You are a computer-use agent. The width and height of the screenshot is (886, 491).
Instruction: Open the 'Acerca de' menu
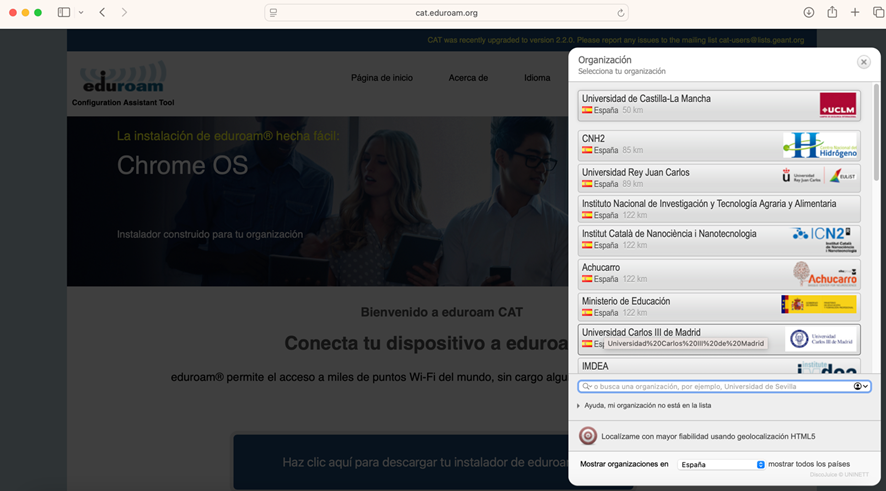click(x=468, y=77)
